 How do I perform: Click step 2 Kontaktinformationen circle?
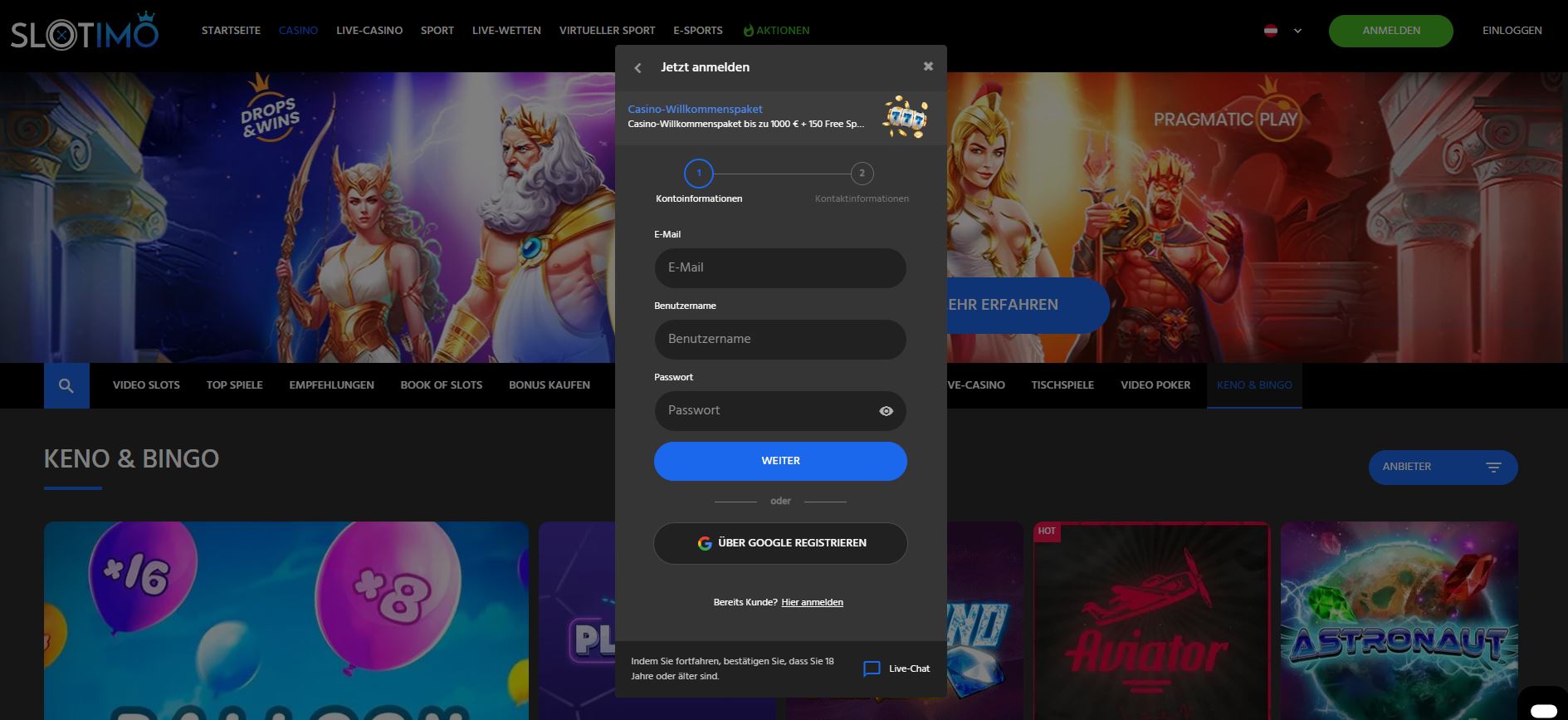[x=862, y=174]
